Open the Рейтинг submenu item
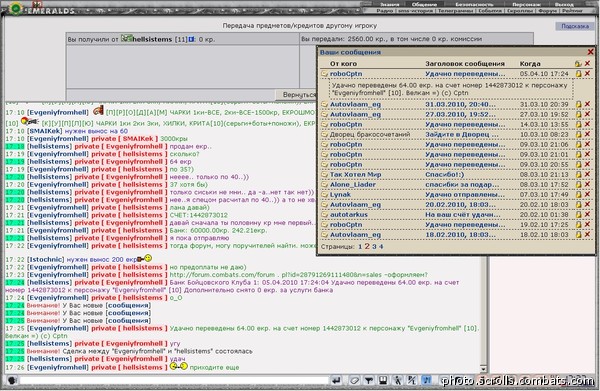This screenshot has width=600, height=391. coord(572,11)
